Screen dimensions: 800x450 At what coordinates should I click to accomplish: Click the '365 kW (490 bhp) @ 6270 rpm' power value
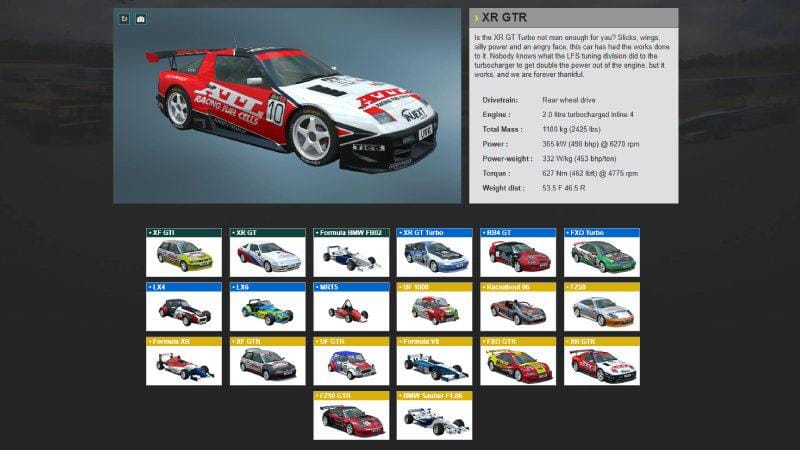pos(590,144)
